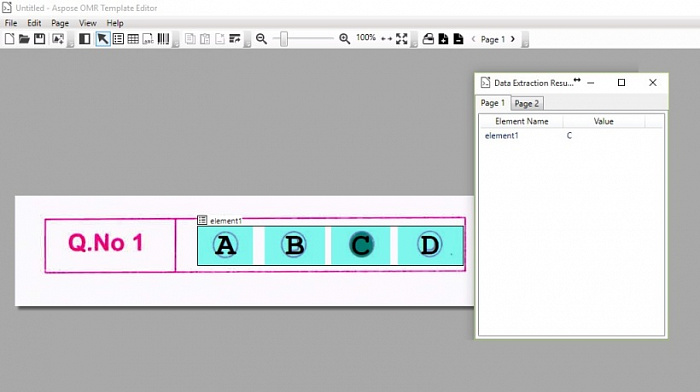The height and width of the screenshot is (392, 700).
Task: Click the load image icon
Action: point(58,39)
